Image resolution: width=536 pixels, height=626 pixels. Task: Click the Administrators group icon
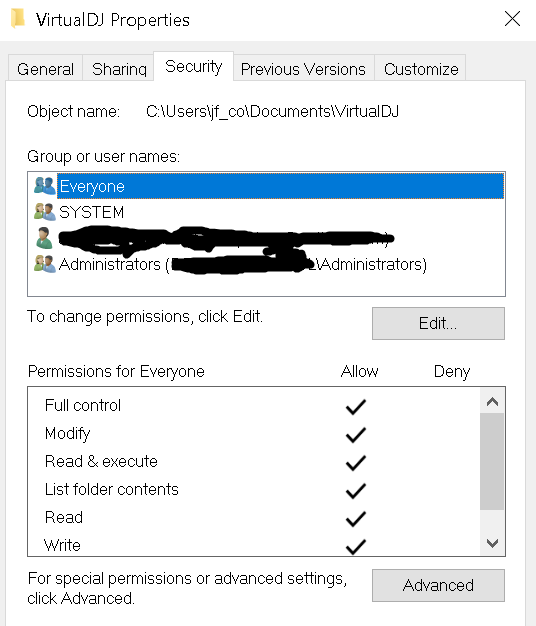(44, 264)
